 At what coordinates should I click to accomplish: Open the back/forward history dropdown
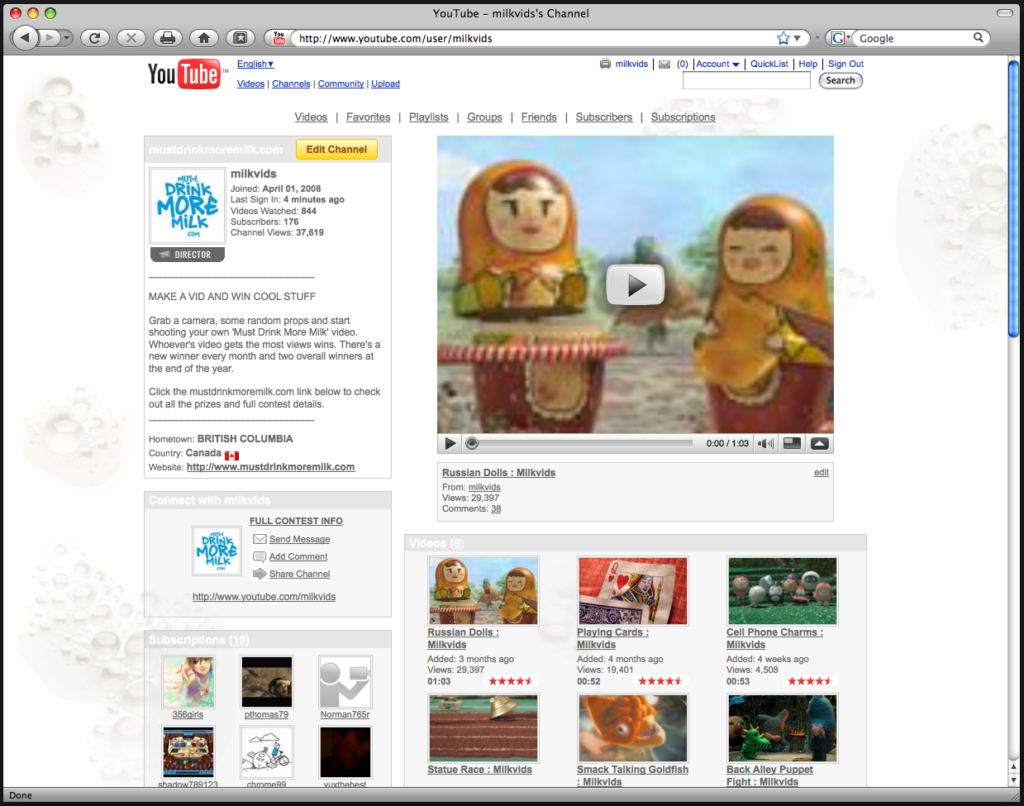[x=66, y=38]
